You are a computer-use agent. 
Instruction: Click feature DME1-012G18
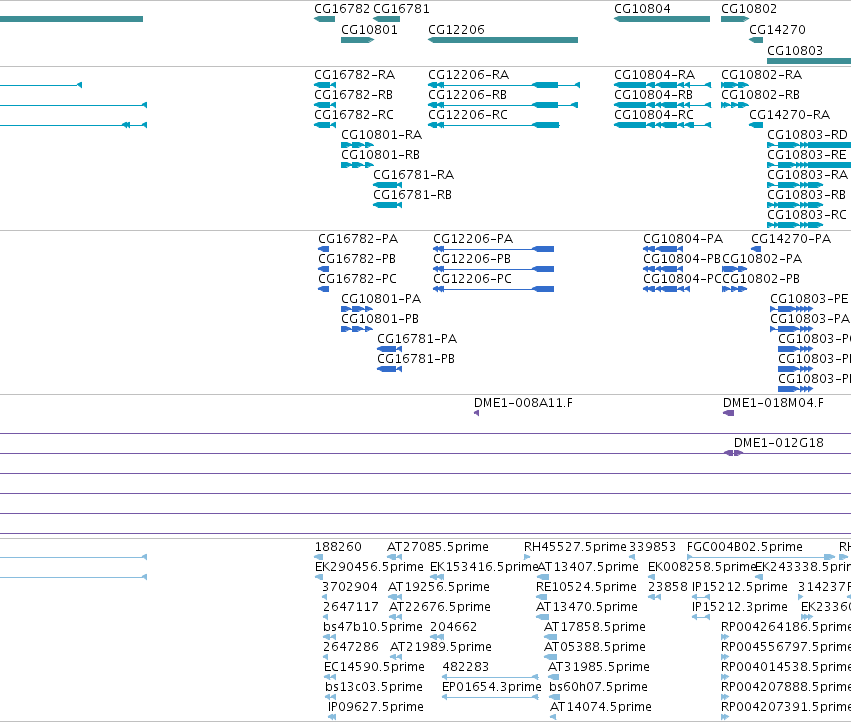[x=778, y=443]
